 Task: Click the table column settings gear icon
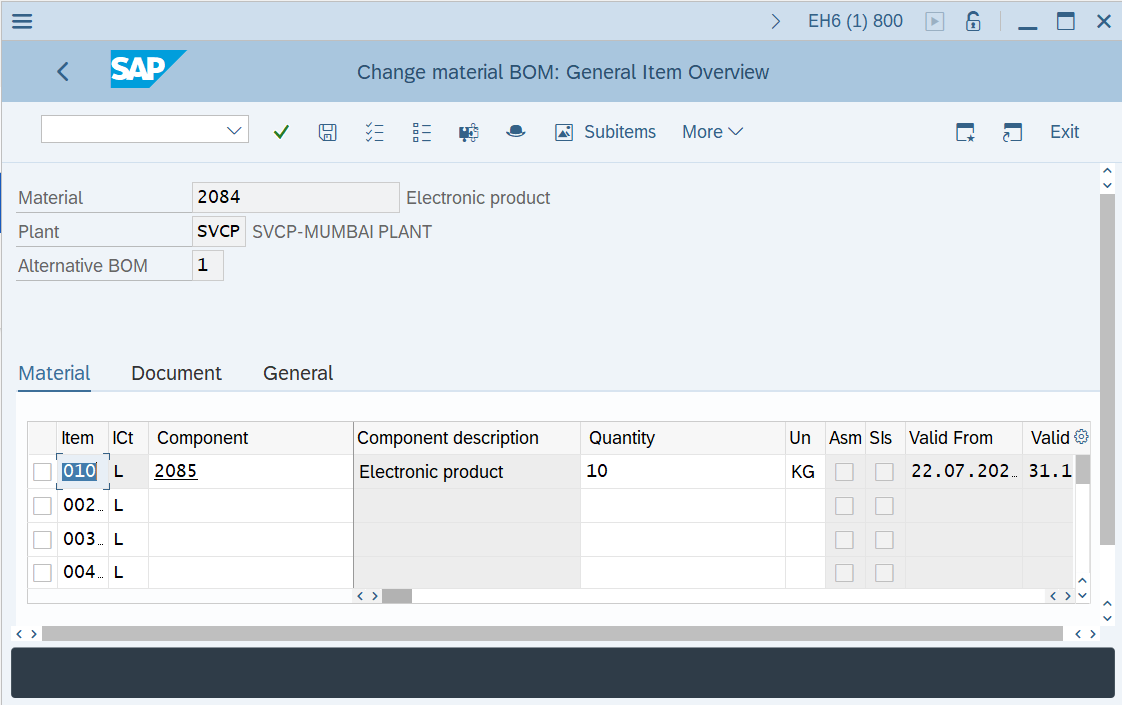(1080, 437)
